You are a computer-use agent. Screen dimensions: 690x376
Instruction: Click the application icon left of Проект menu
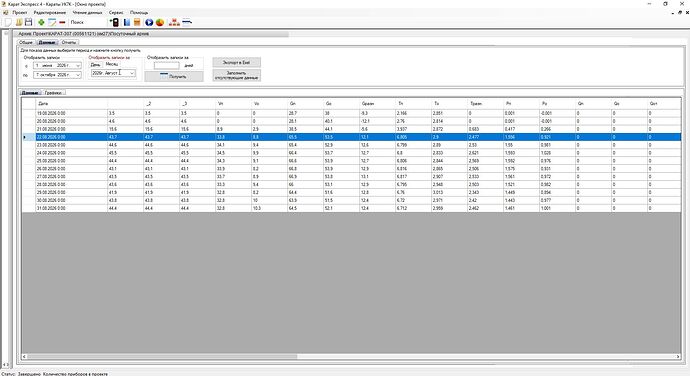6,12
